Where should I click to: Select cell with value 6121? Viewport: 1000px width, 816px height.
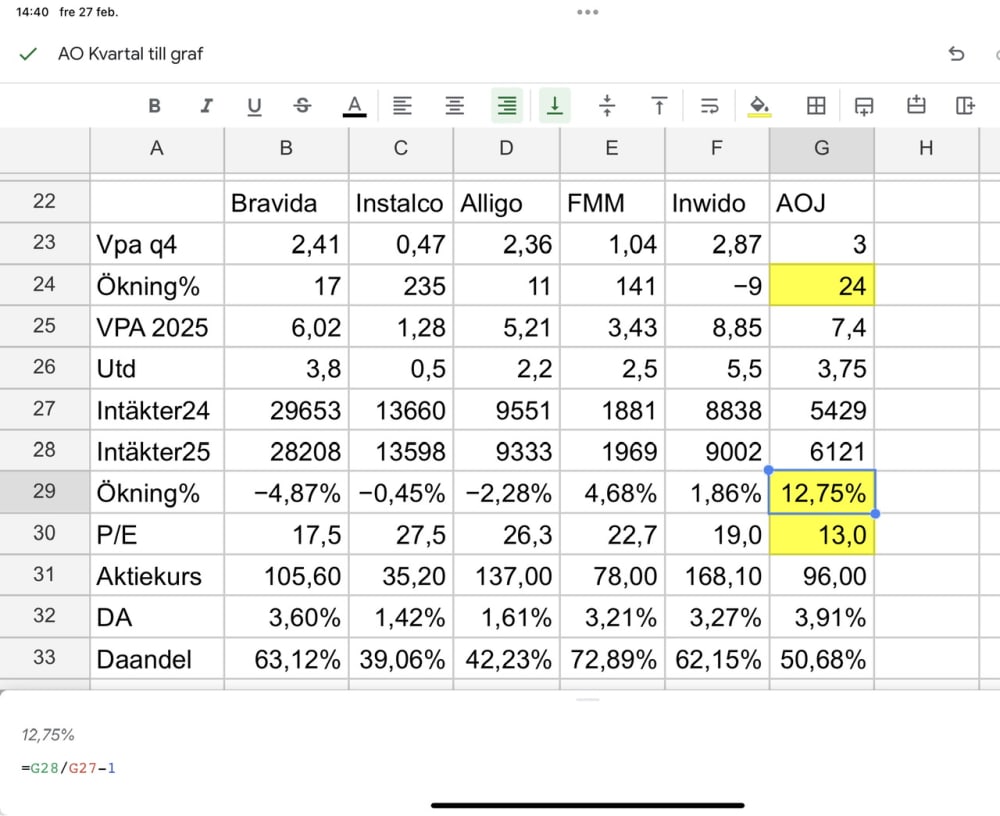pyautogui.click(x=821, y=451)
